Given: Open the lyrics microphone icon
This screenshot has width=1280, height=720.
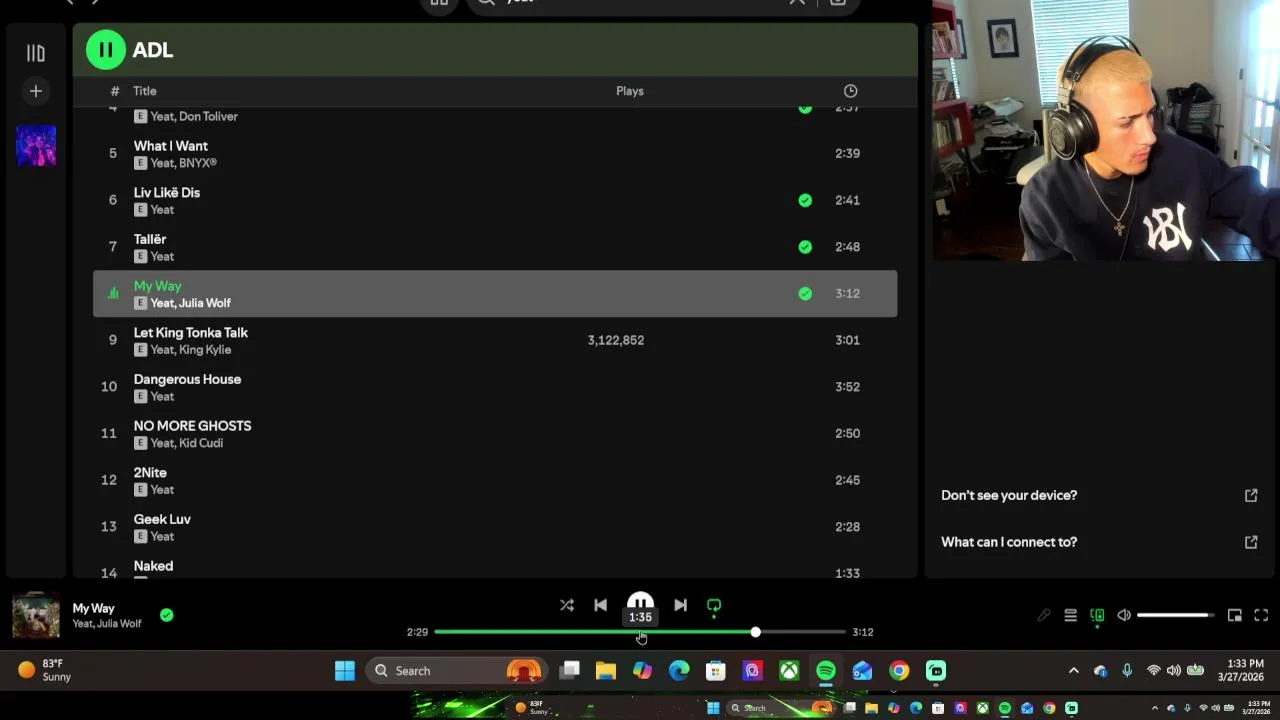Looking at the screenshot, I should pos(1043,616).
